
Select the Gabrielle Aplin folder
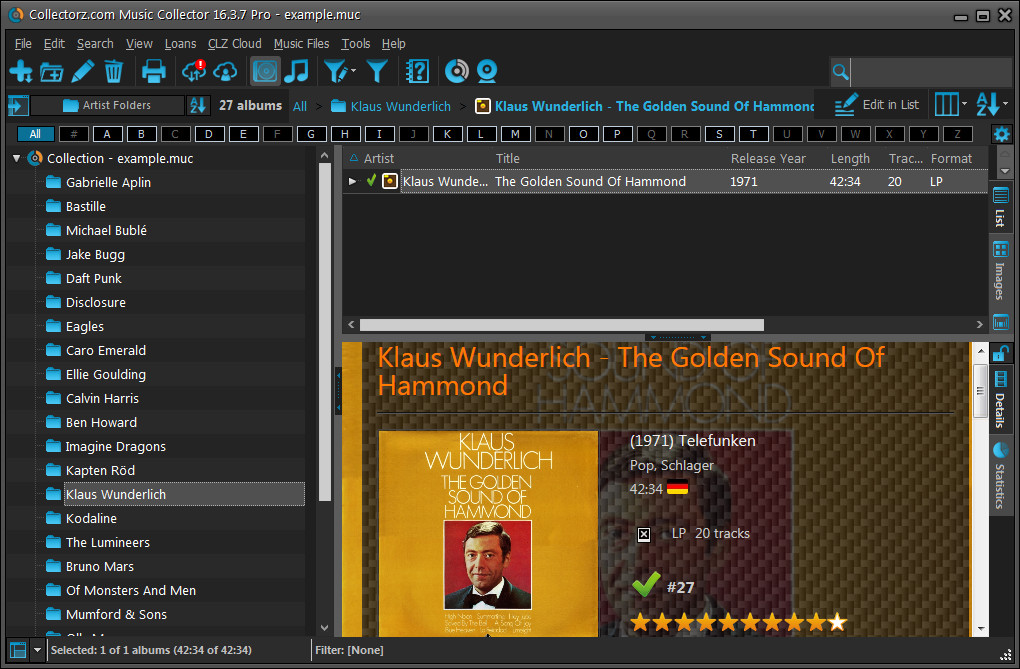tap(108, 182)
